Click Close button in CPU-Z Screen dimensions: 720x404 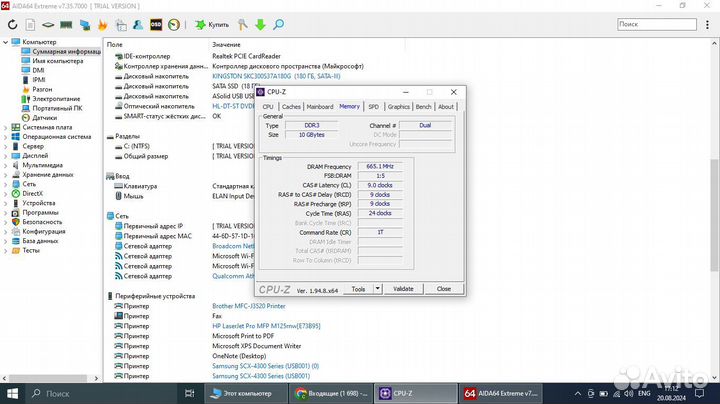click(x=444, y=289)
